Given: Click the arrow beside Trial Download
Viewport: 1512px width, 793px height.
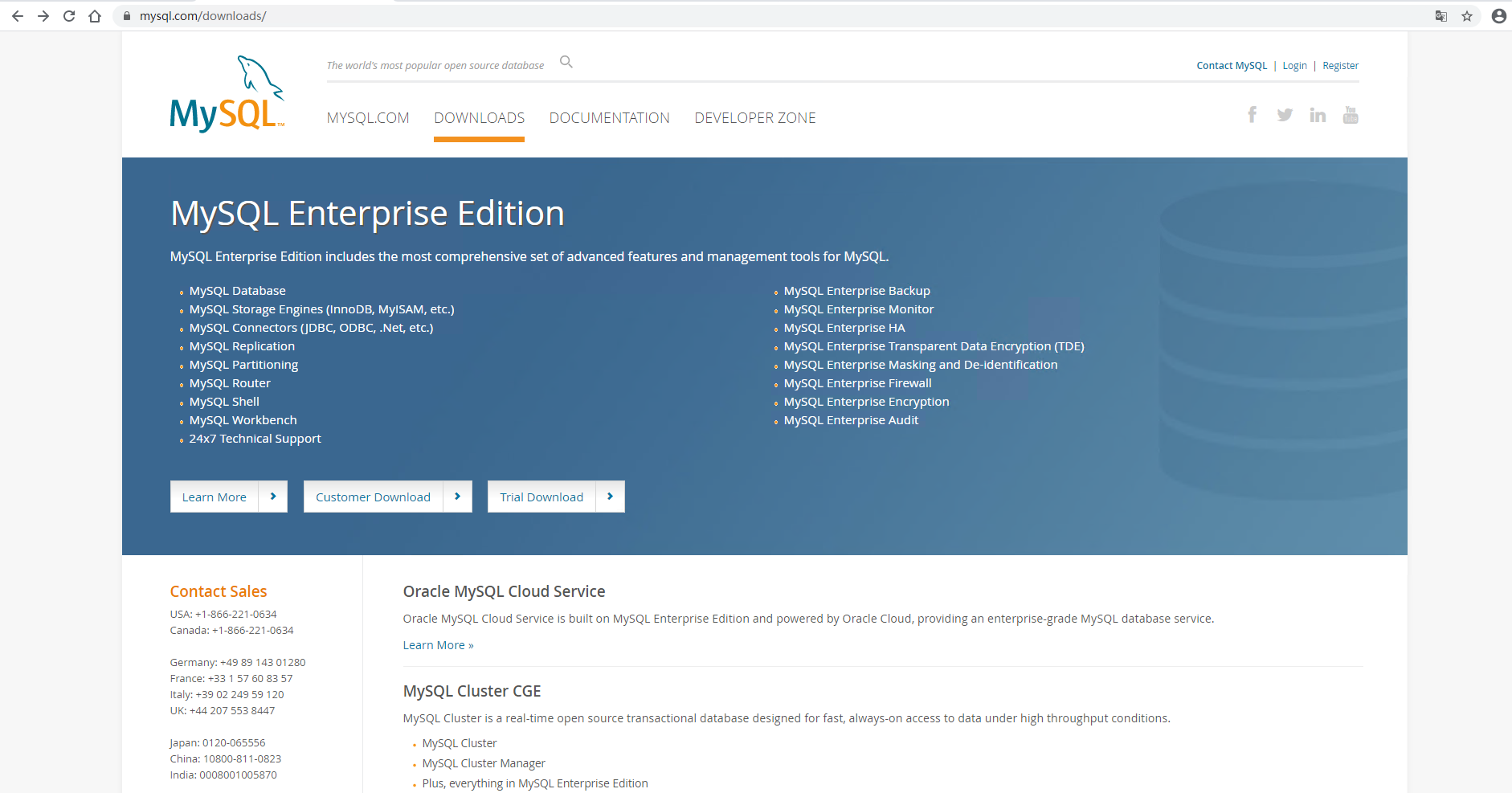Looking at the screenshot, I should coord(610,497).
